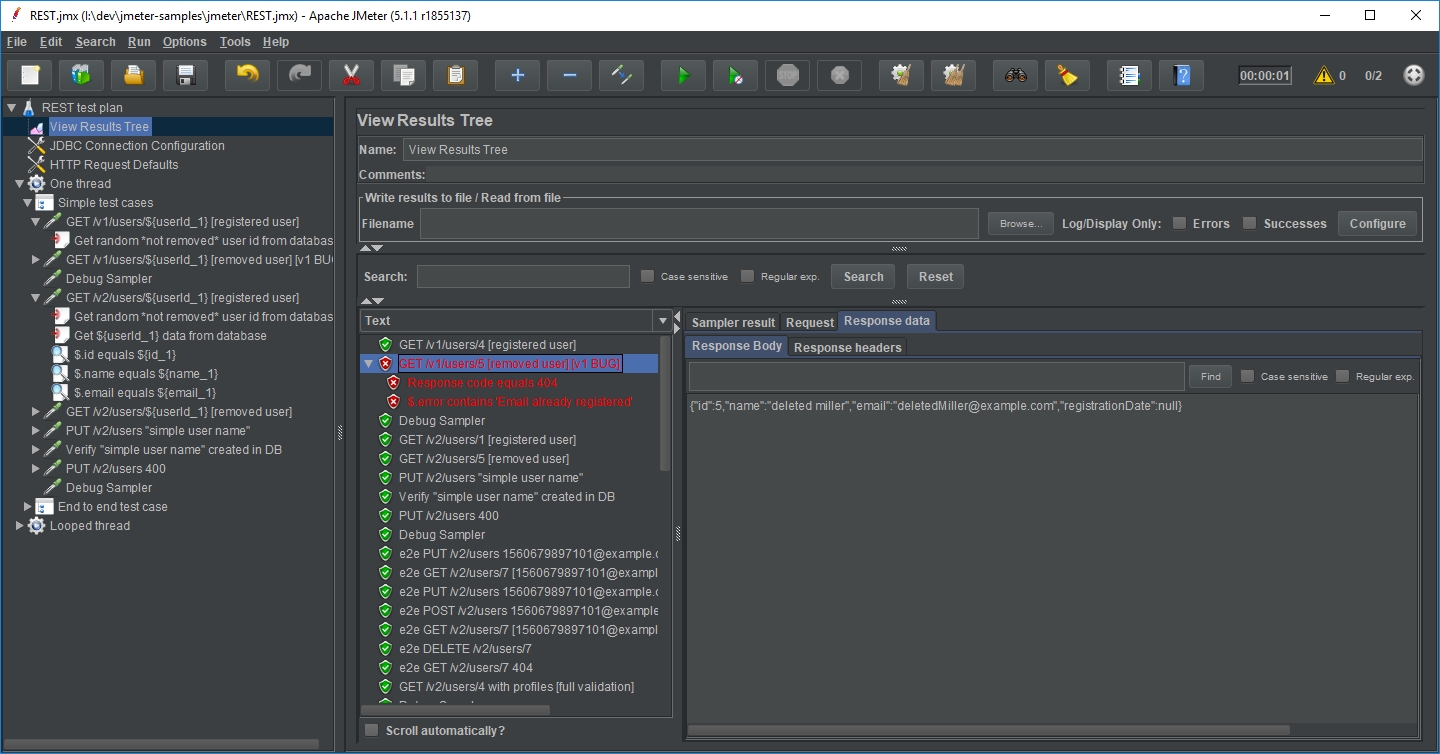Click the Toggle enable/disable icon
The width and height of the screenshot is (1440, 754).
click(x=621, y=75)
